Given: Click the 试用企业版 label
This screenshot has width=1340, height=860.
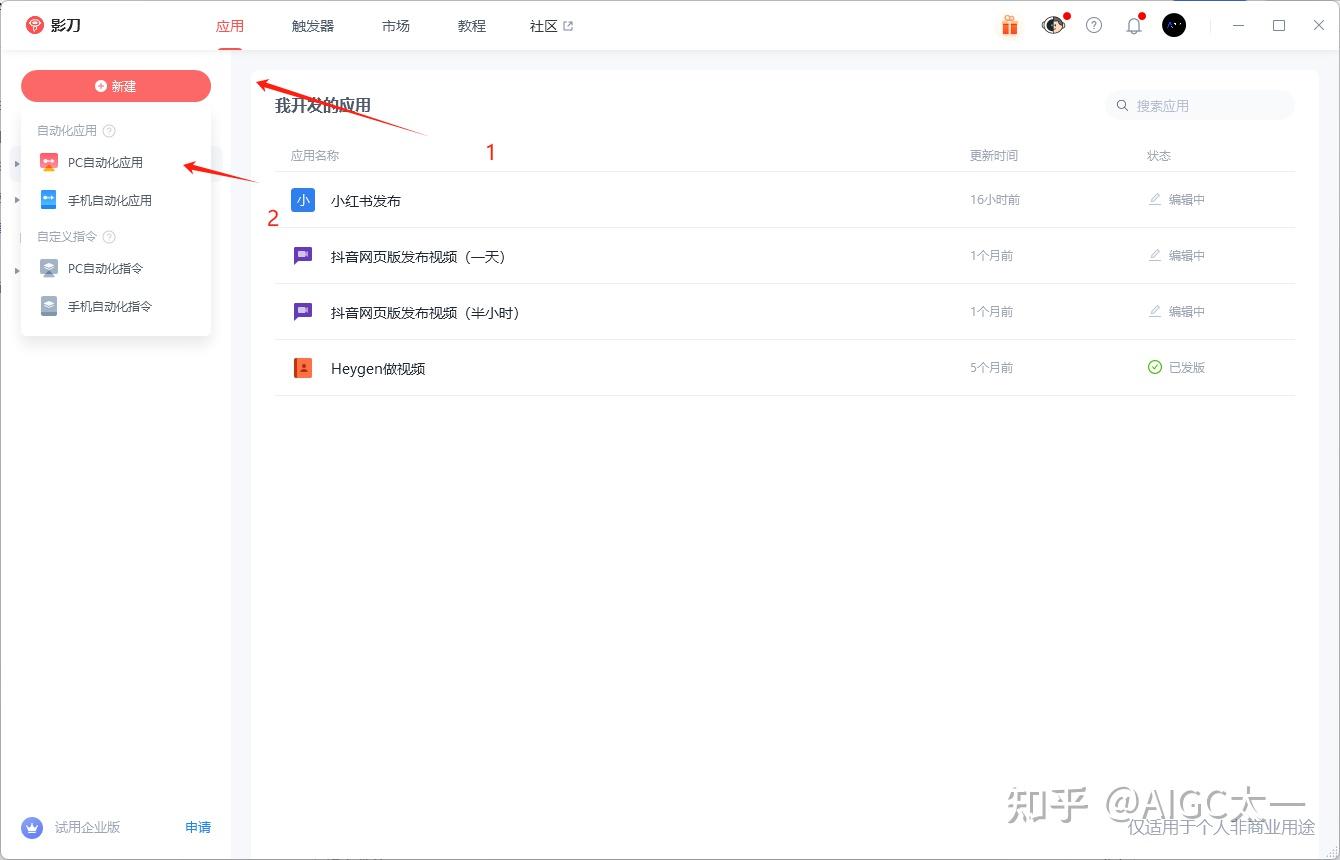Looking at the screenshot, I should pyautogui.click(x=87, y=827).
